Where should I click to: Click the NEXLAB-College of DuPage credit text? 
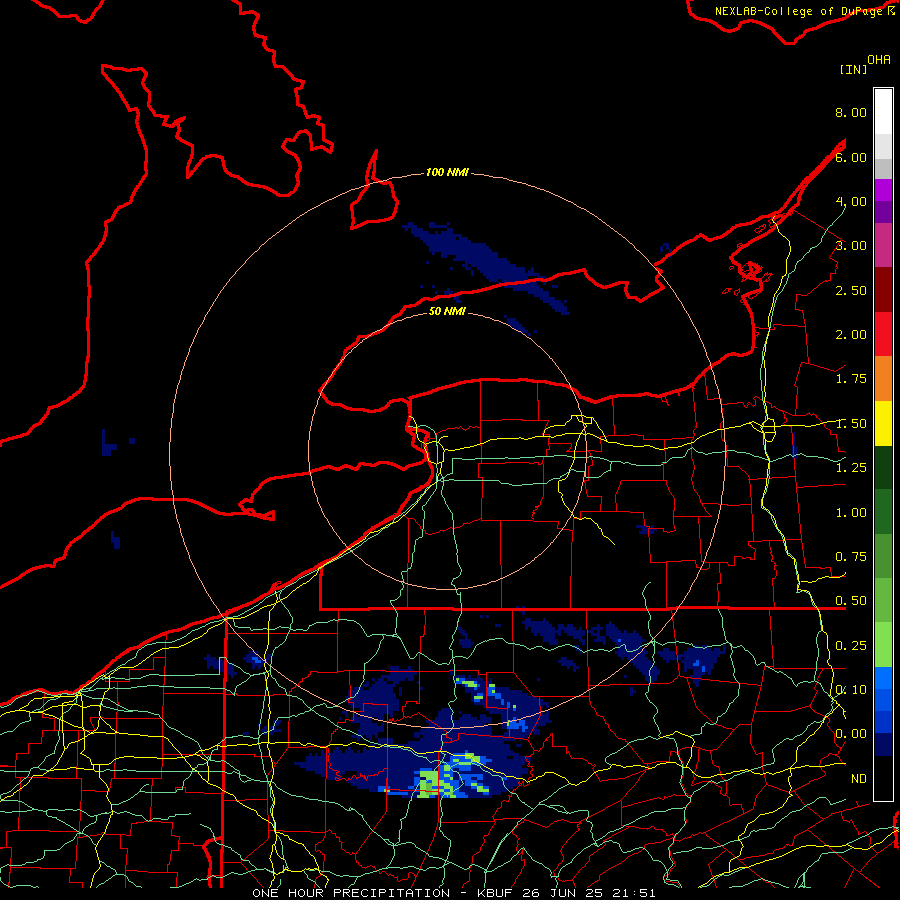(798, 11)
